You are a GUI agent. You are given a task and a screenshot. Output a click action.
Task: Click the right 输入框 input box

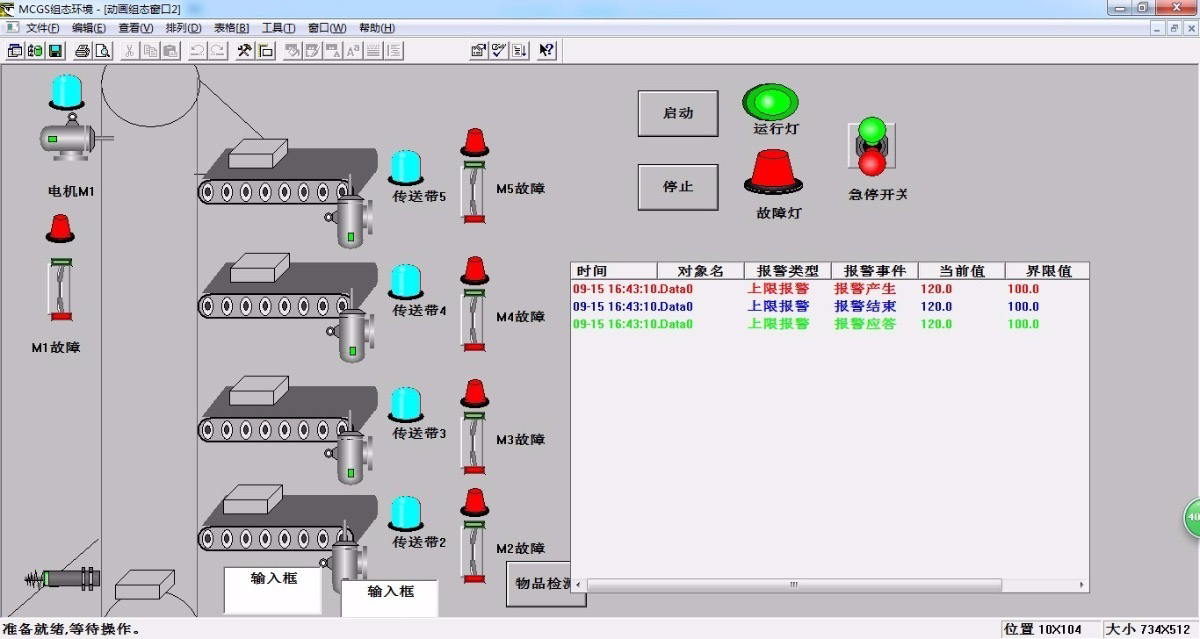[391, 598]
